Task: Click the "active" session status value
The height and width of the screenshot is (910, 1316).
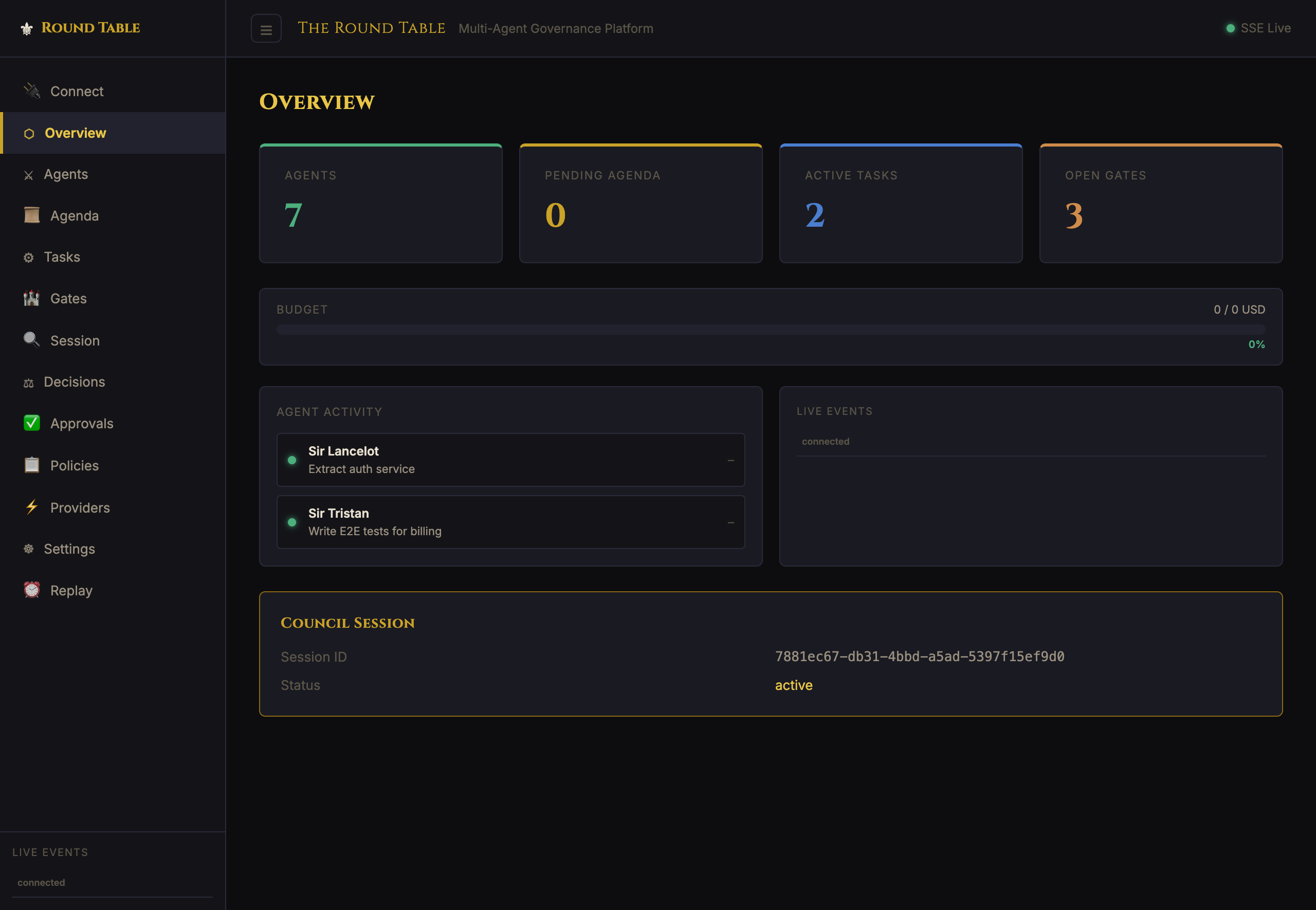Action: point(793,685)
